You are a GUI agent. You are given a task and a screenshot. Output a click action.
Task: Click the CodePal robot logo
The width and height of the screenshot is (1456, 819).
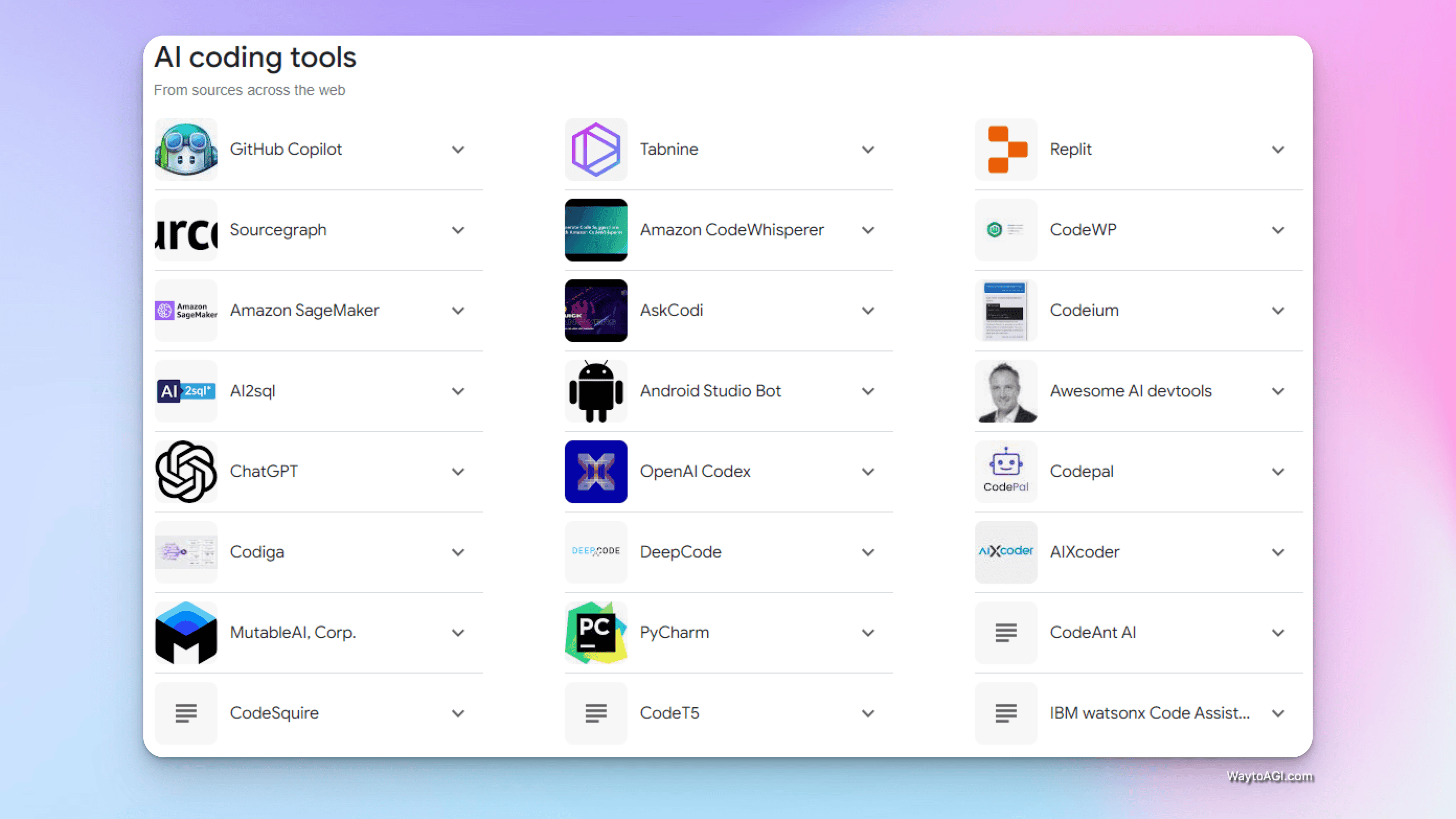pos(1006,471)
